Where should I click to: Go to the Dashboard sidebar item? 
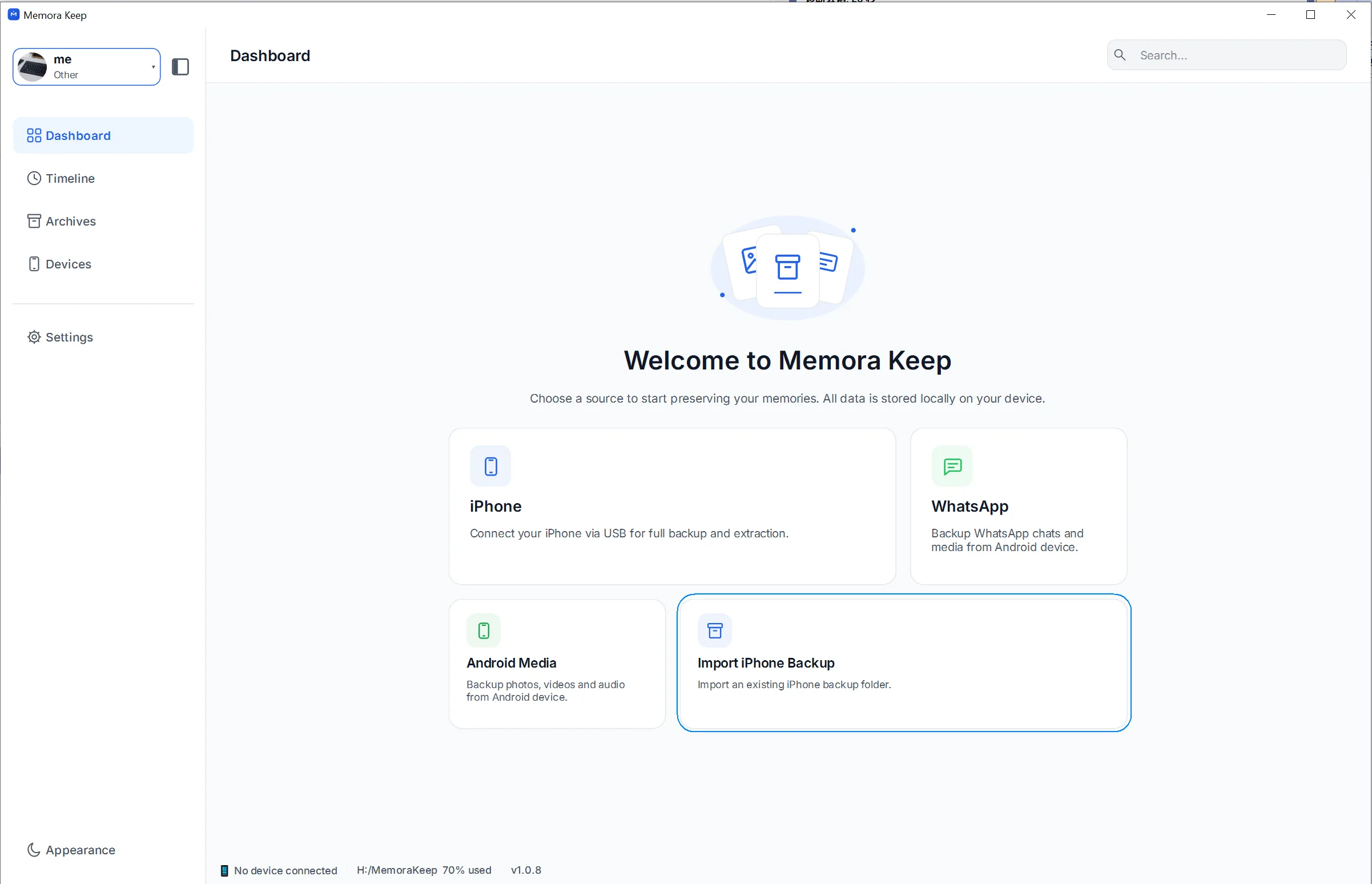(x=103, y=135)
